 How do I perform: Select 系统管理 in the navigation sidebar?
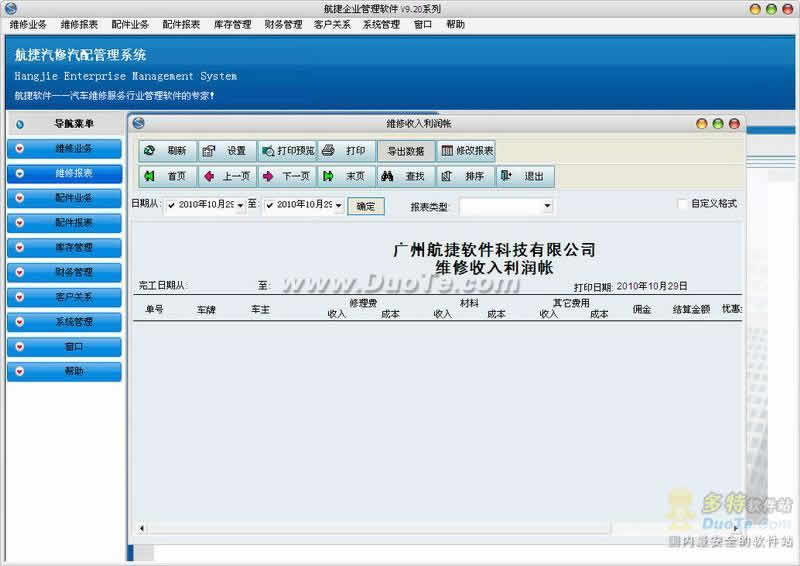click(64, 322)
